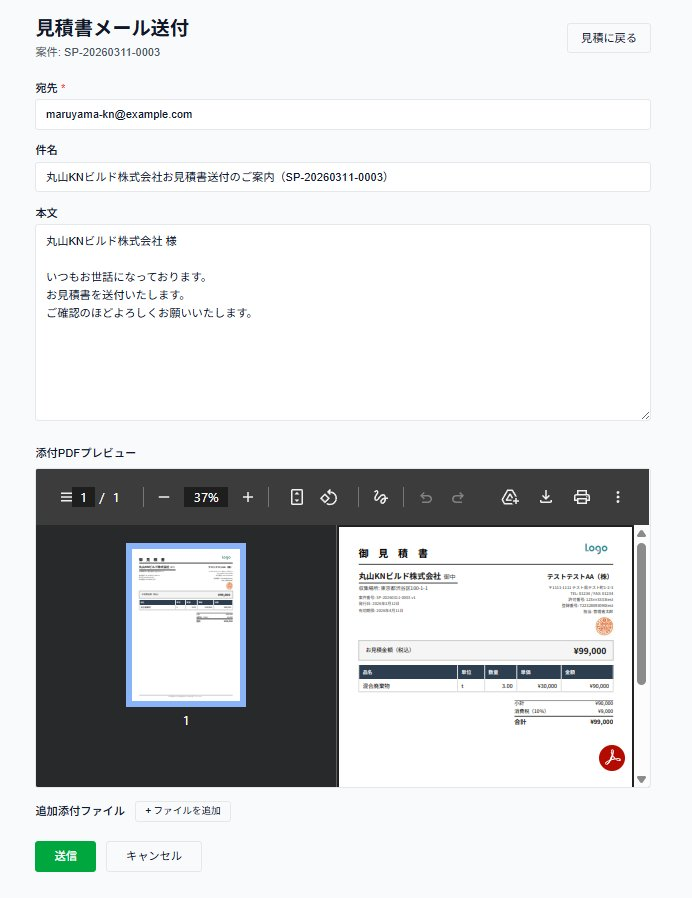Edit the PDF page number field
Screen dimensions: 692x898
[83, 498]
